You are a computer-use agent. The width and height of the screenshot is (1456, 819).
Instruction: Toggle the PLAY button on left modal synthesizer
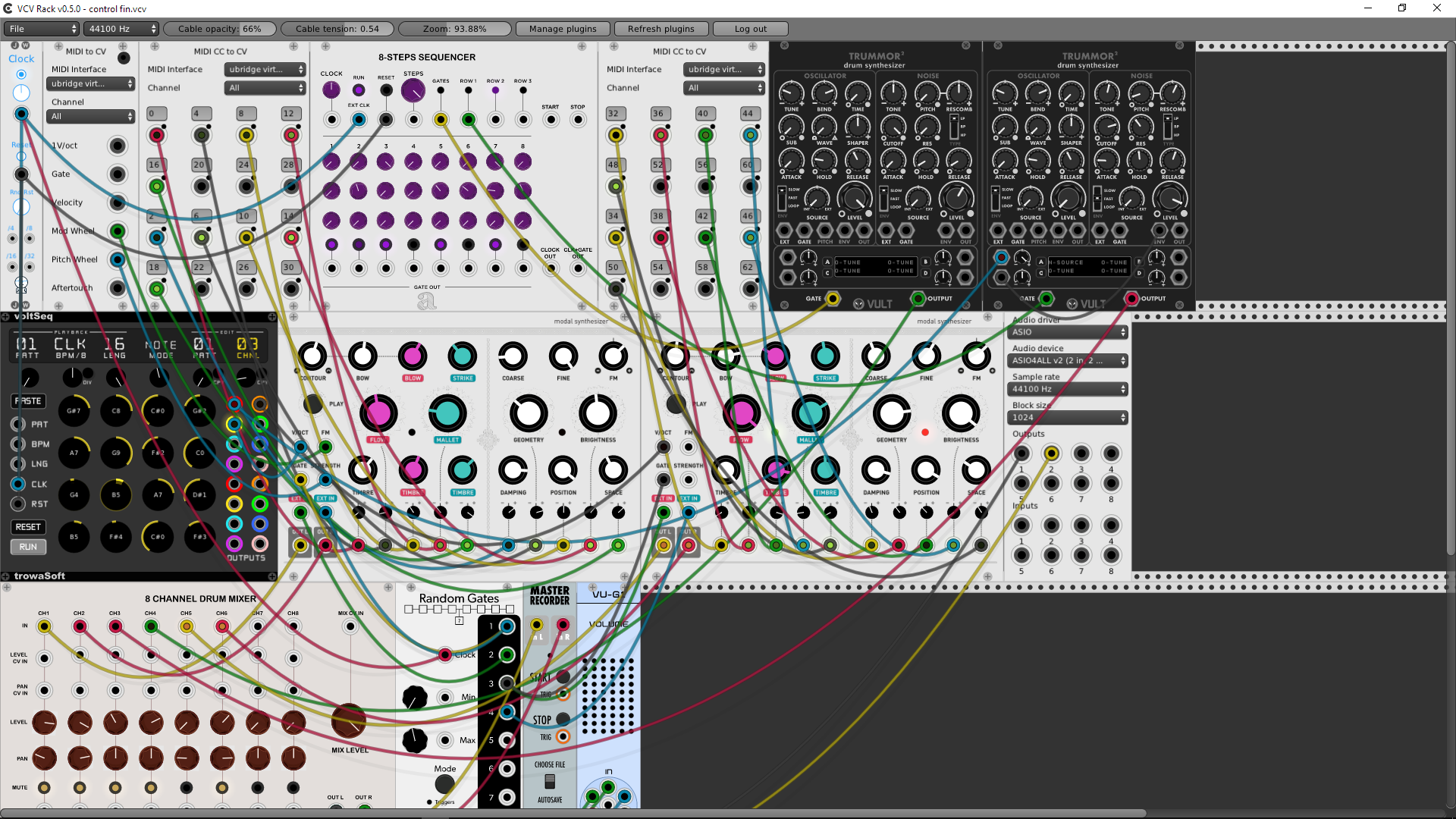point(312,403)
